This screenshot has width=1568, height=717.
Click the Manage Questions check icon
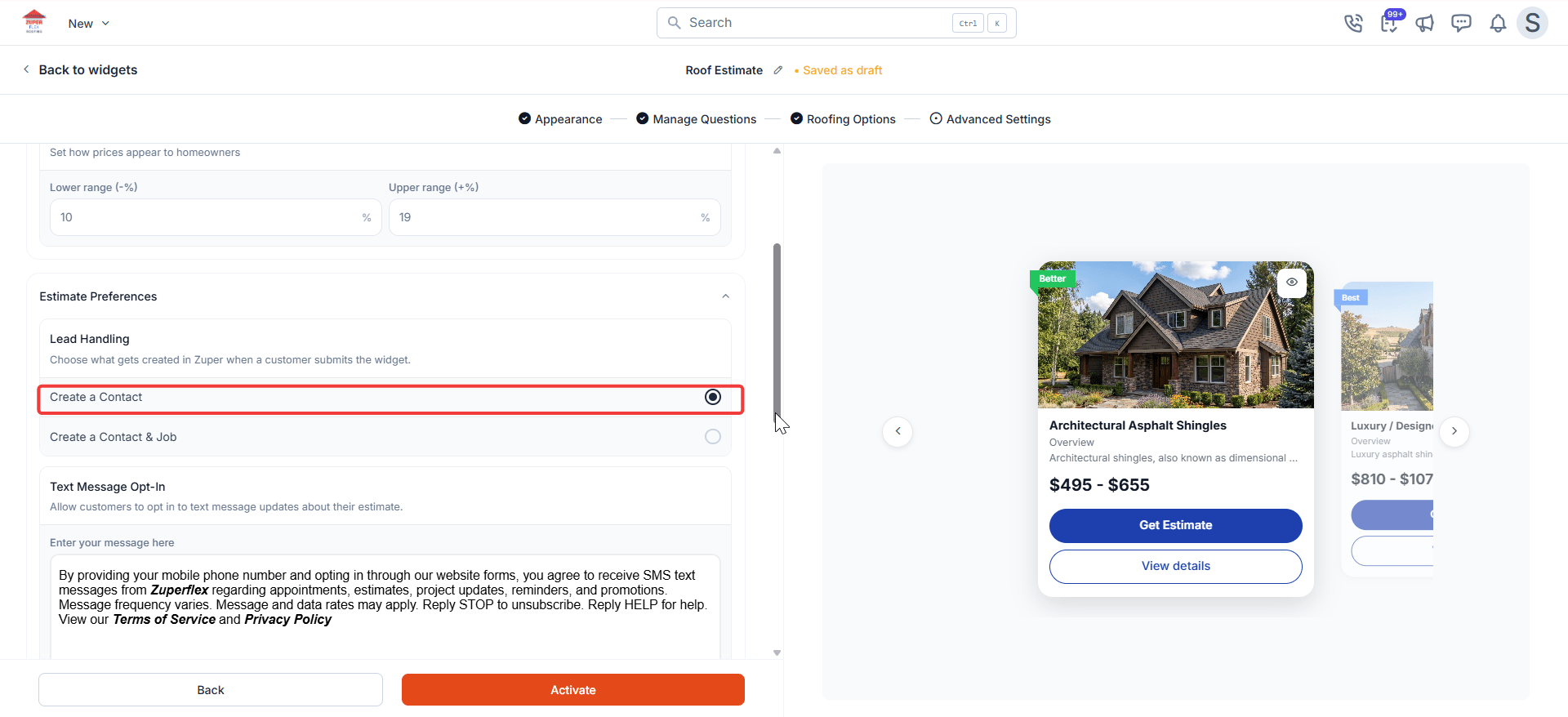click(x=643, y=118)
